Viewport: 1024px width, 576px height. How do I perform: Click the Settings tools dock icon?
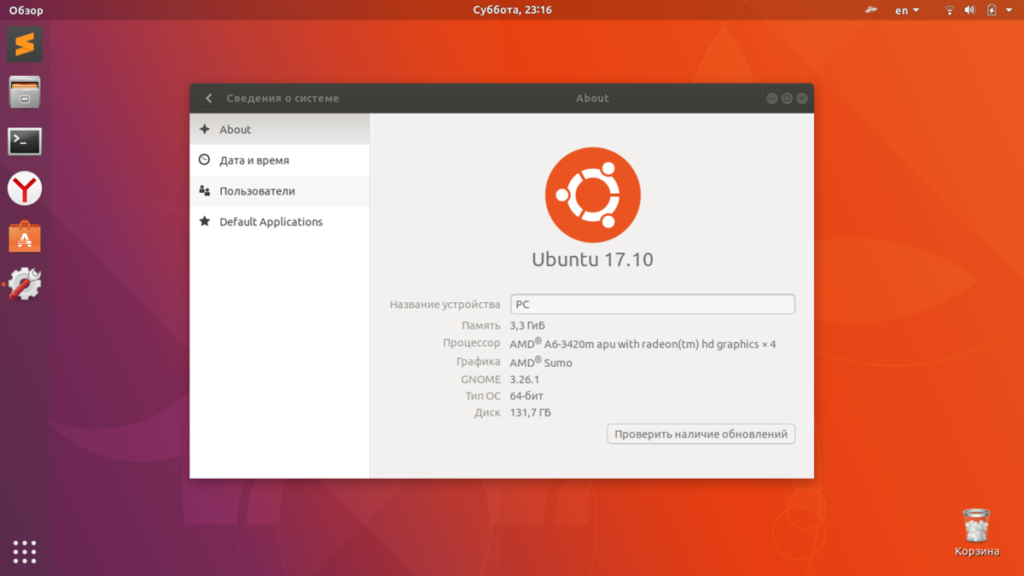pyautogui.click(x=25, y=284)
